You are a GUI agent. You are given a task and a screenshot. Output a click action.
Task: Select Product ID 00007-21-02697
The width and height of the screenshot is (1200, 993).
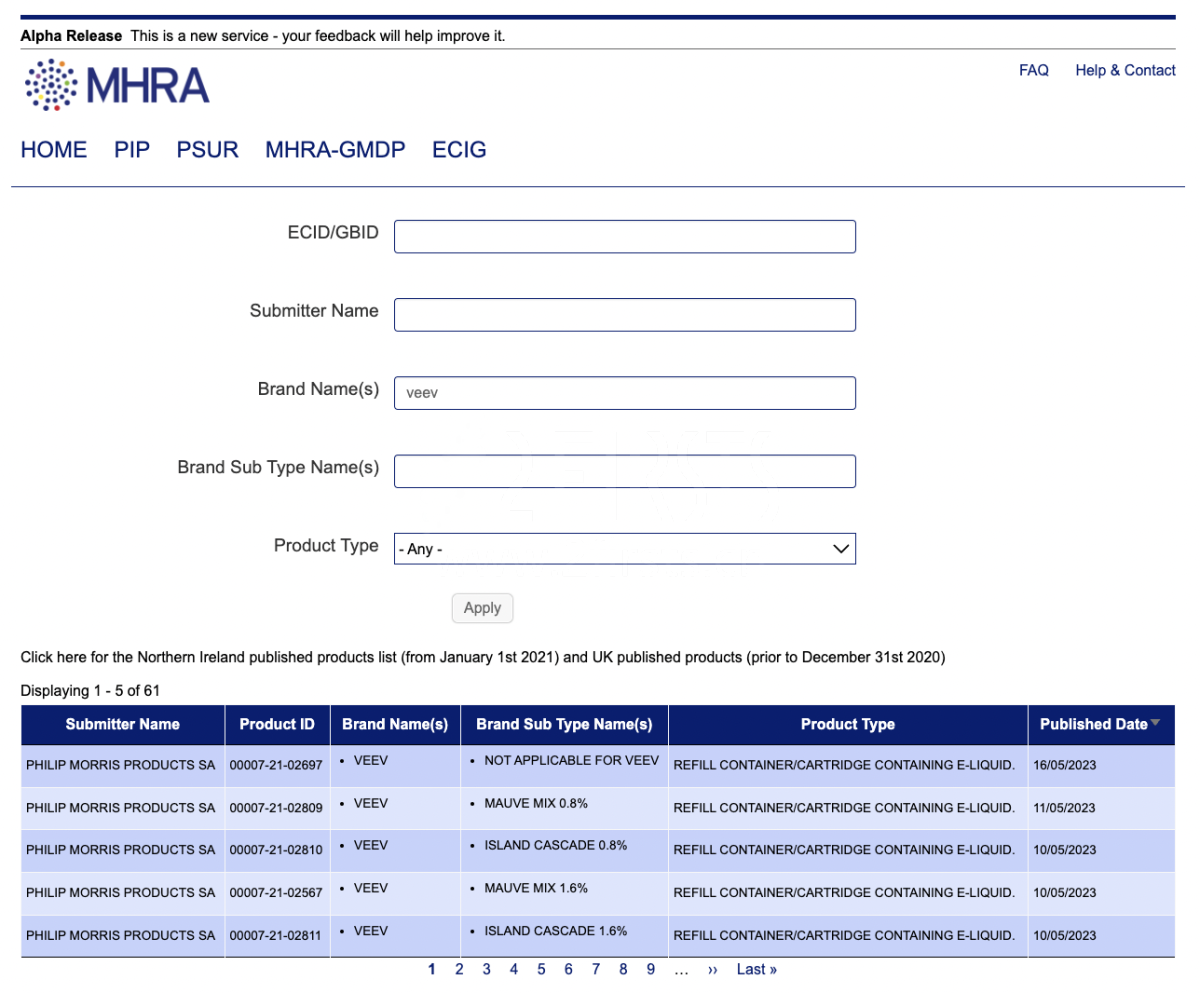coord(276,765)
